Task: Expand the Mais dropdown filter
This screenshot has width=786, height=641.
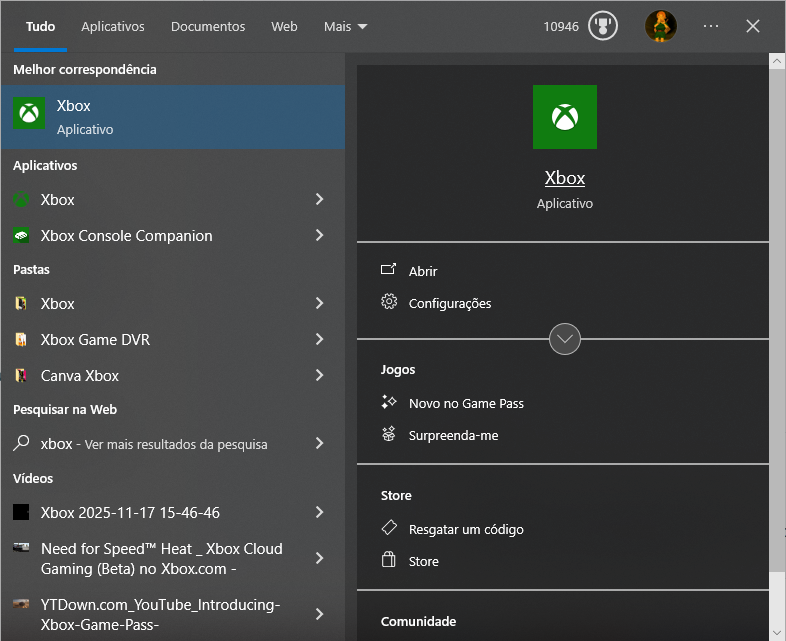Action: pyautogui.click(x=346, y=27)
